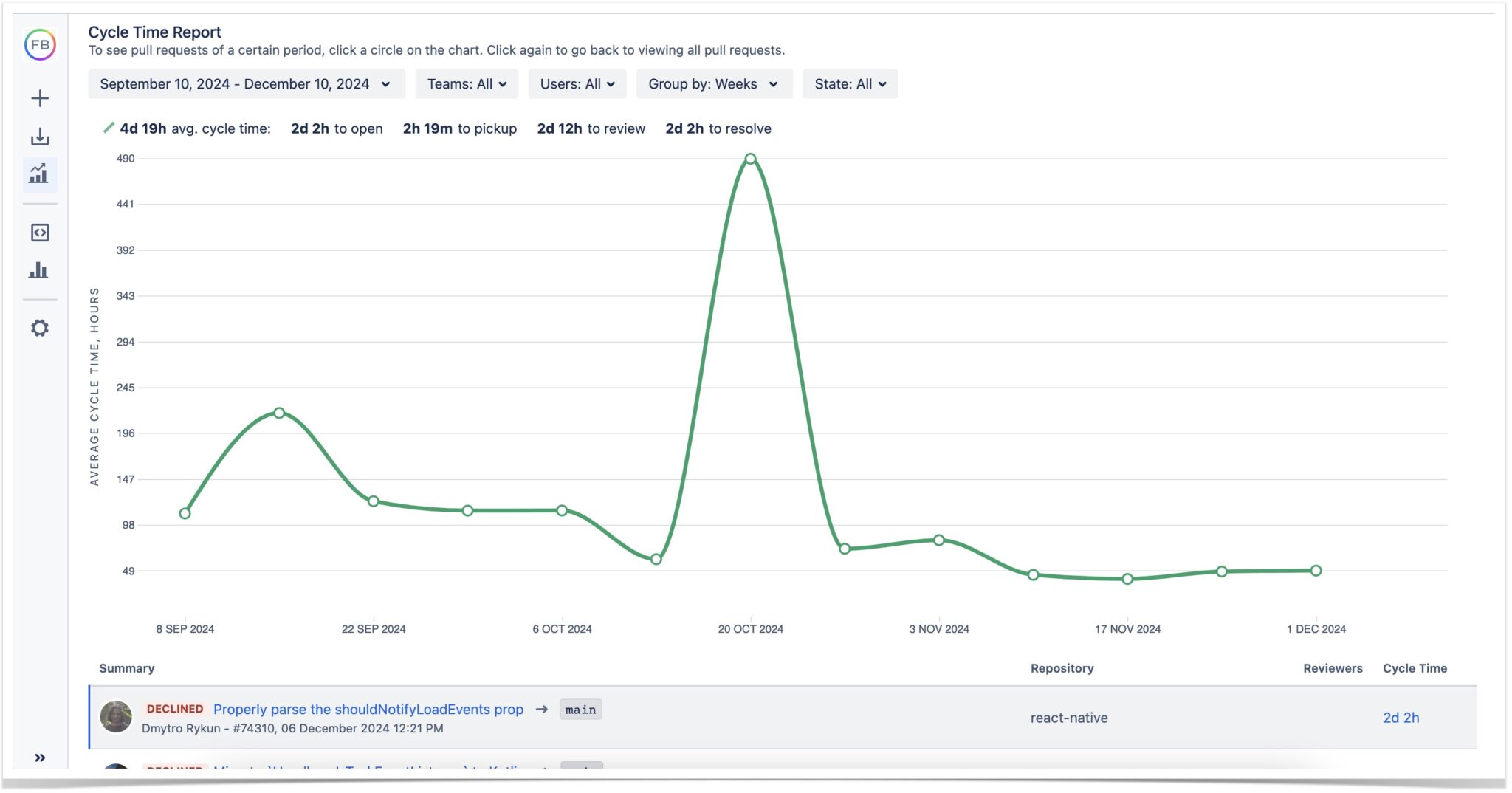Image resolution: width=1512 pixels, height=793 pixels.
Task: Select the first data point on 8 SEP
Action: 185,512
